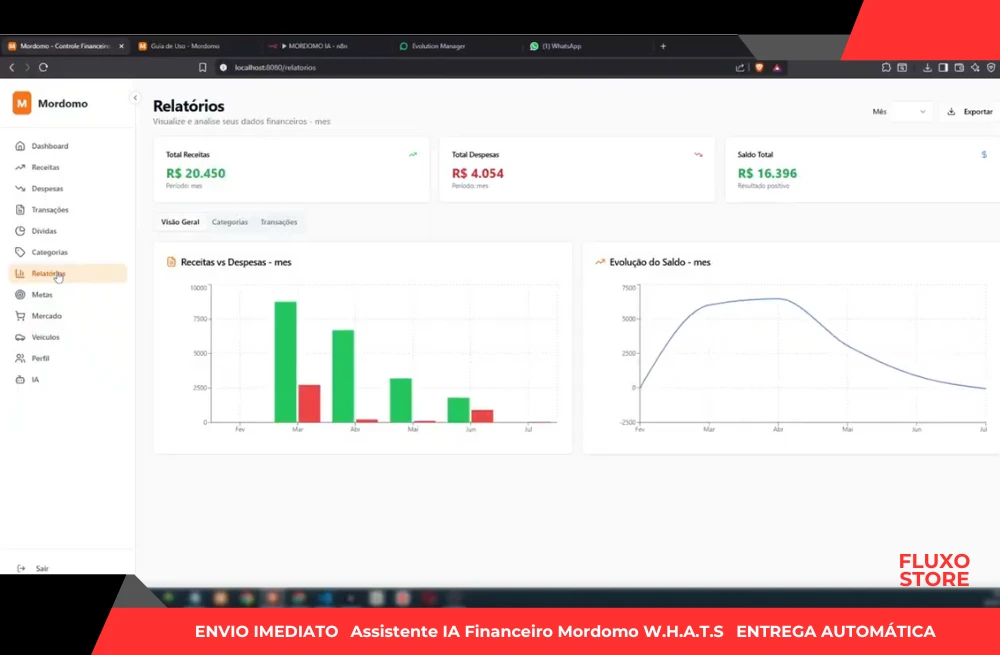Go to Receitas in sidebar
Screen dimensions: 1000x655
point(45,167)
